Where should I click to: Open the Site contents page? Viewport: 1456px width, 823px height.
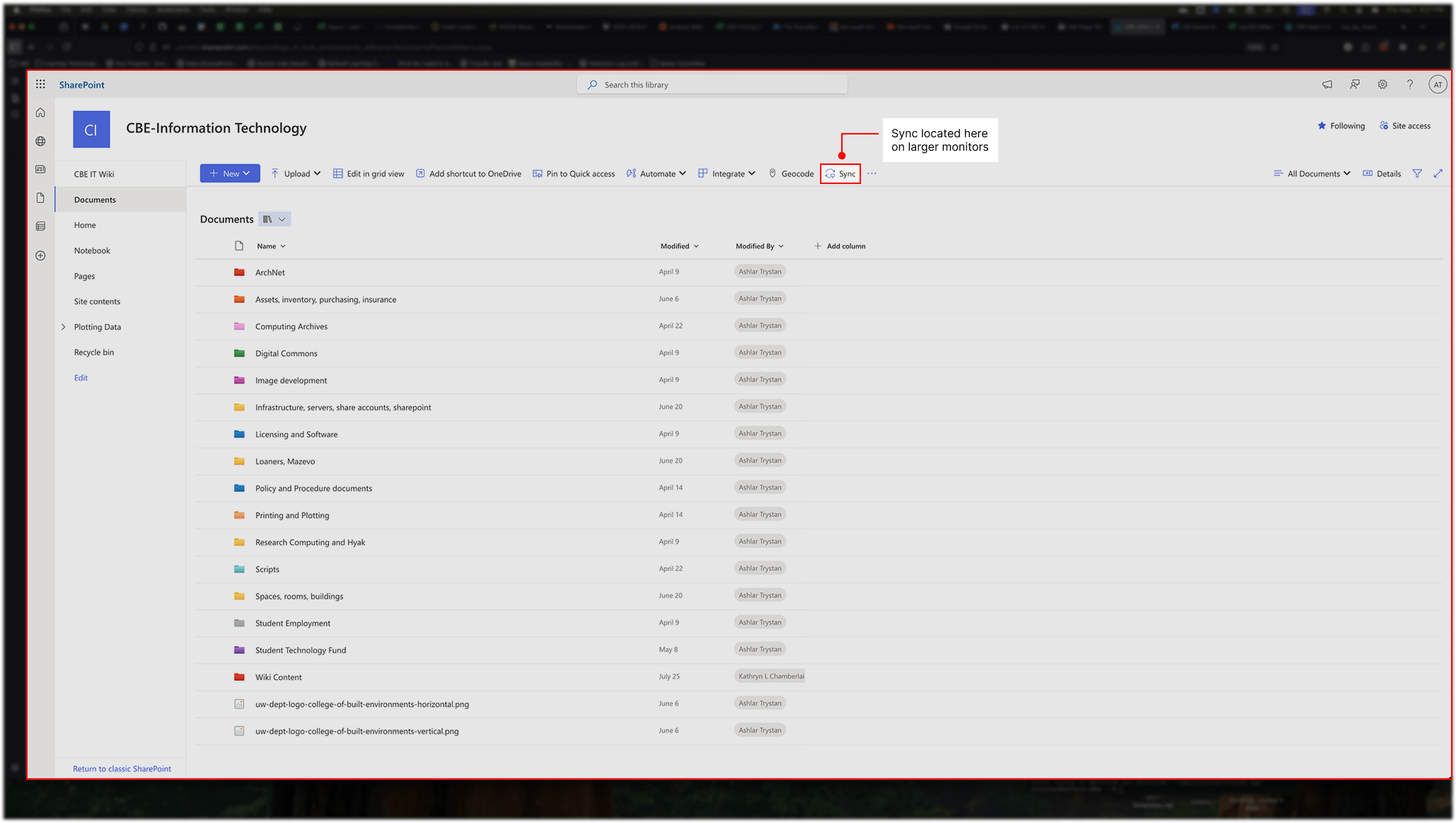point(97,301)
